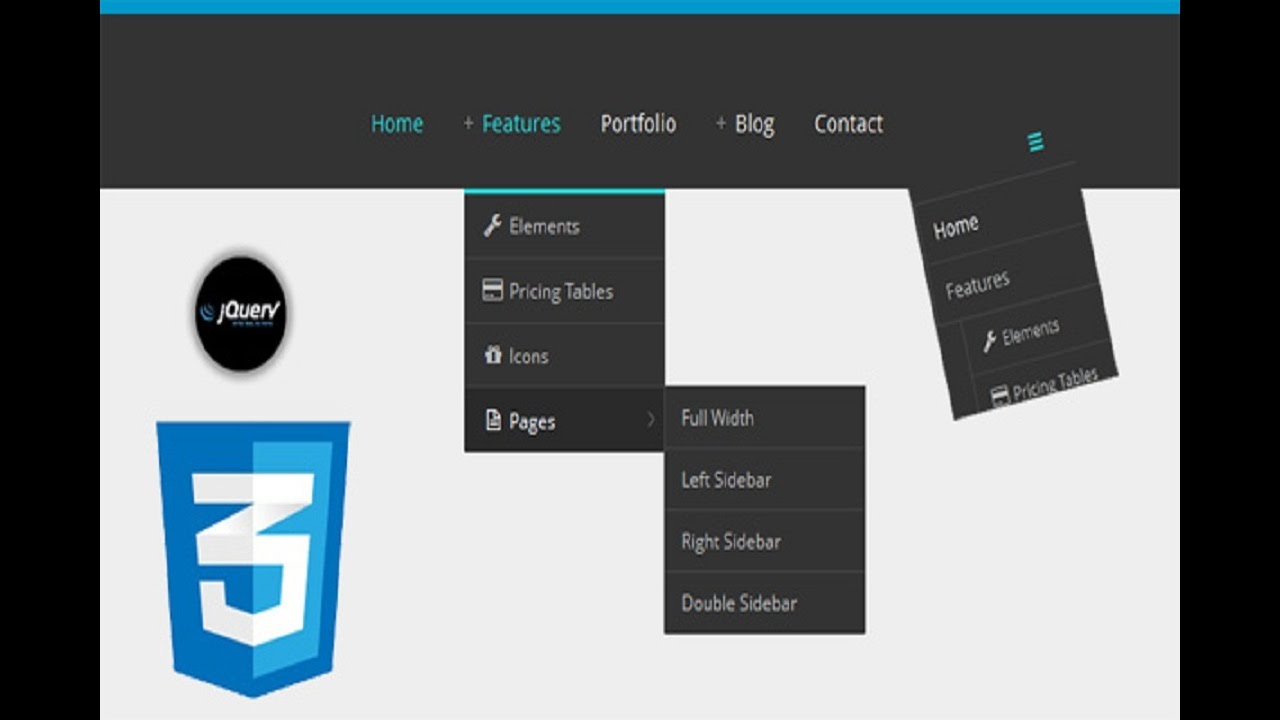Select Double Sidebar from the submenu
Viewport: 1280px width, 720px height.
point(765,603)
